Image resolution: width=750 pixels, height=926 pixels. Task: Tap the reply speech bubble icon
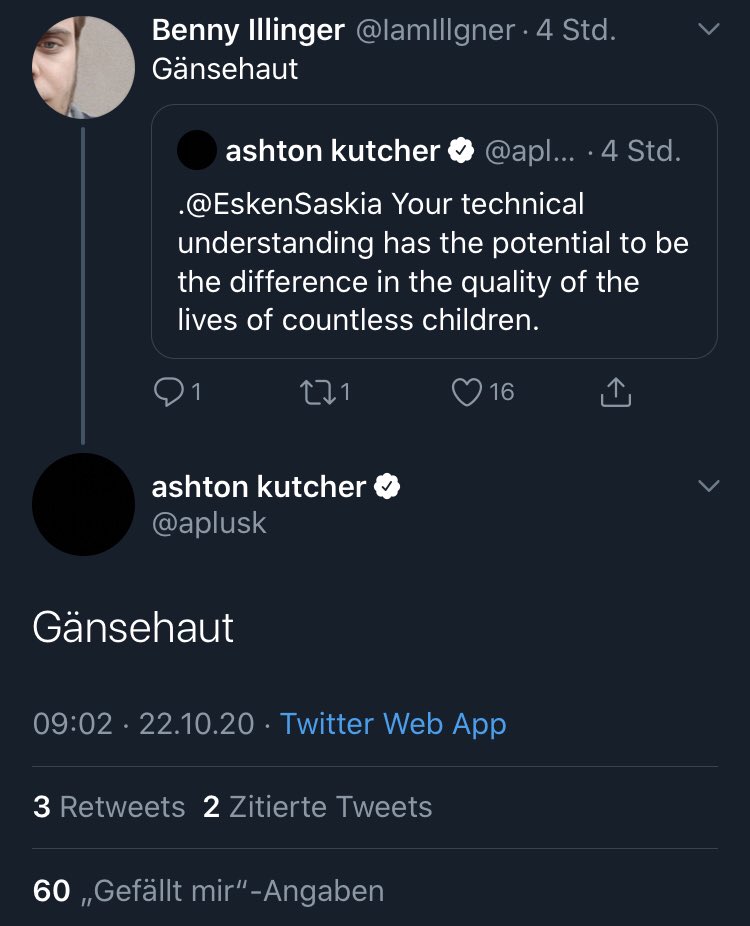(168, 392)
